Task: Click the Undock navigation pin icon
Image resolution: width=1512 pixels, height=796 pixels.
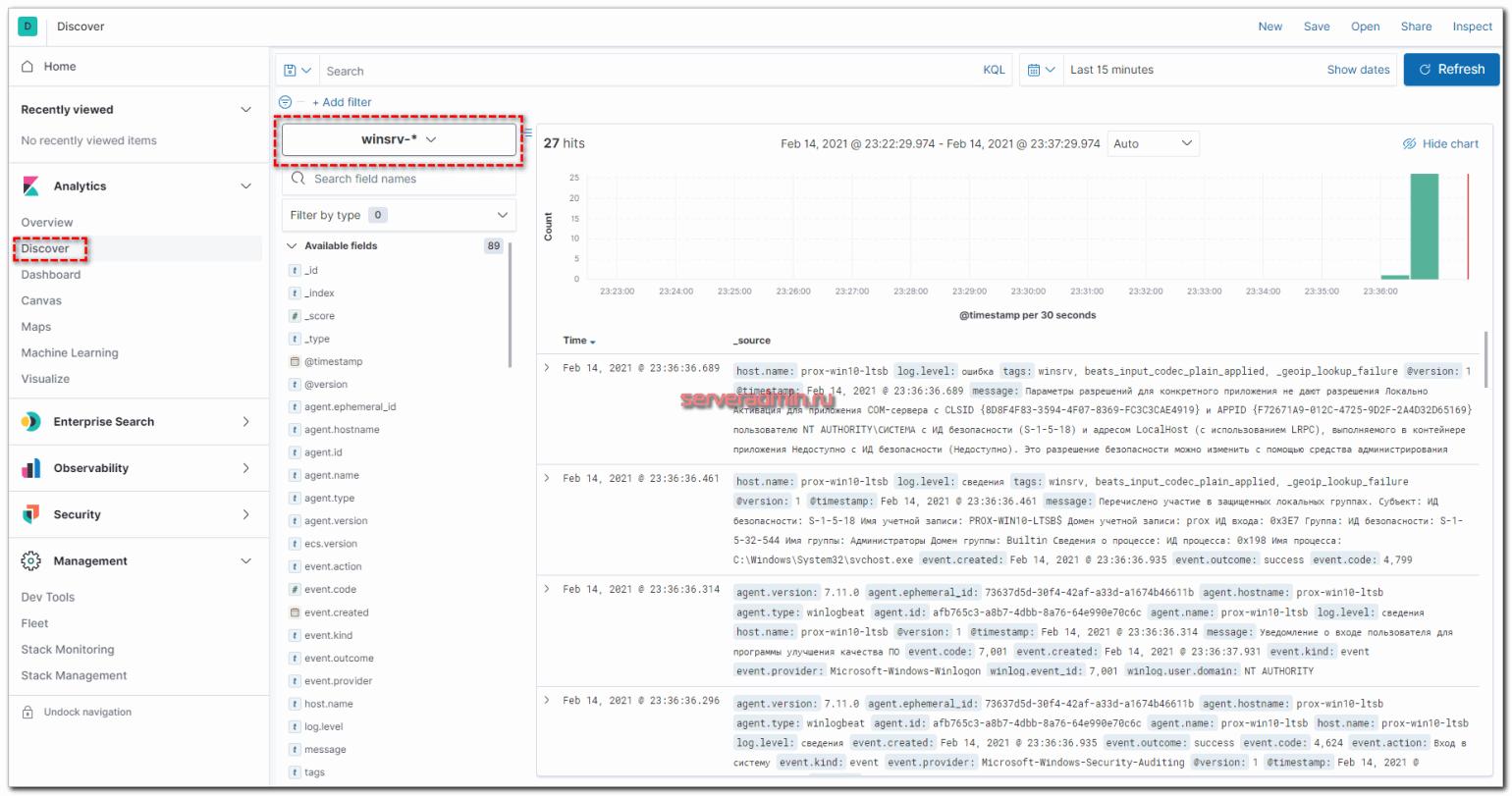Action: pos(27,712)
